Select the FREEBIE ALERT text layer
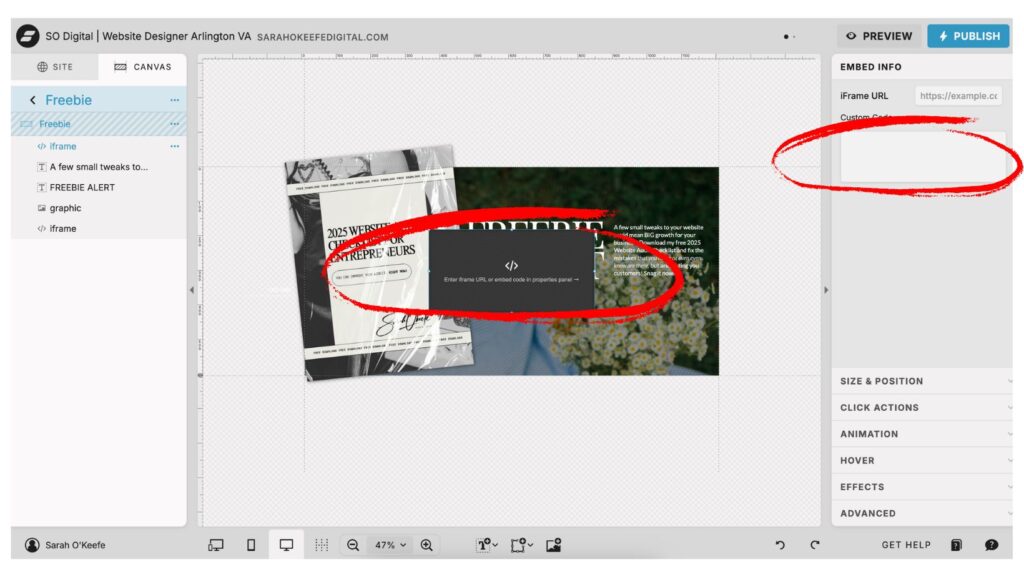The width and height of the screenshot is (1024, 577). (82, 187)
